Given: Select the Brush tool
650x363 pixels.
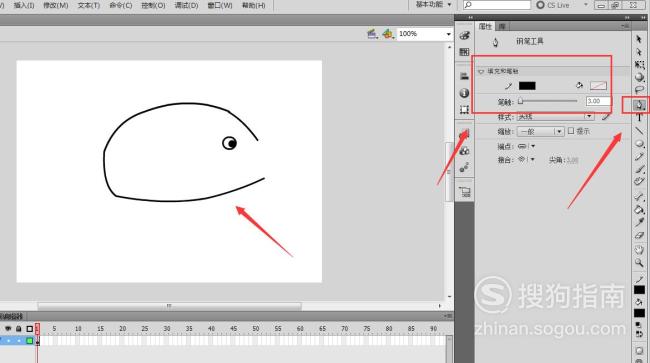Looking at the screenshot, I should pyautogui.click(x=639, y=169).
